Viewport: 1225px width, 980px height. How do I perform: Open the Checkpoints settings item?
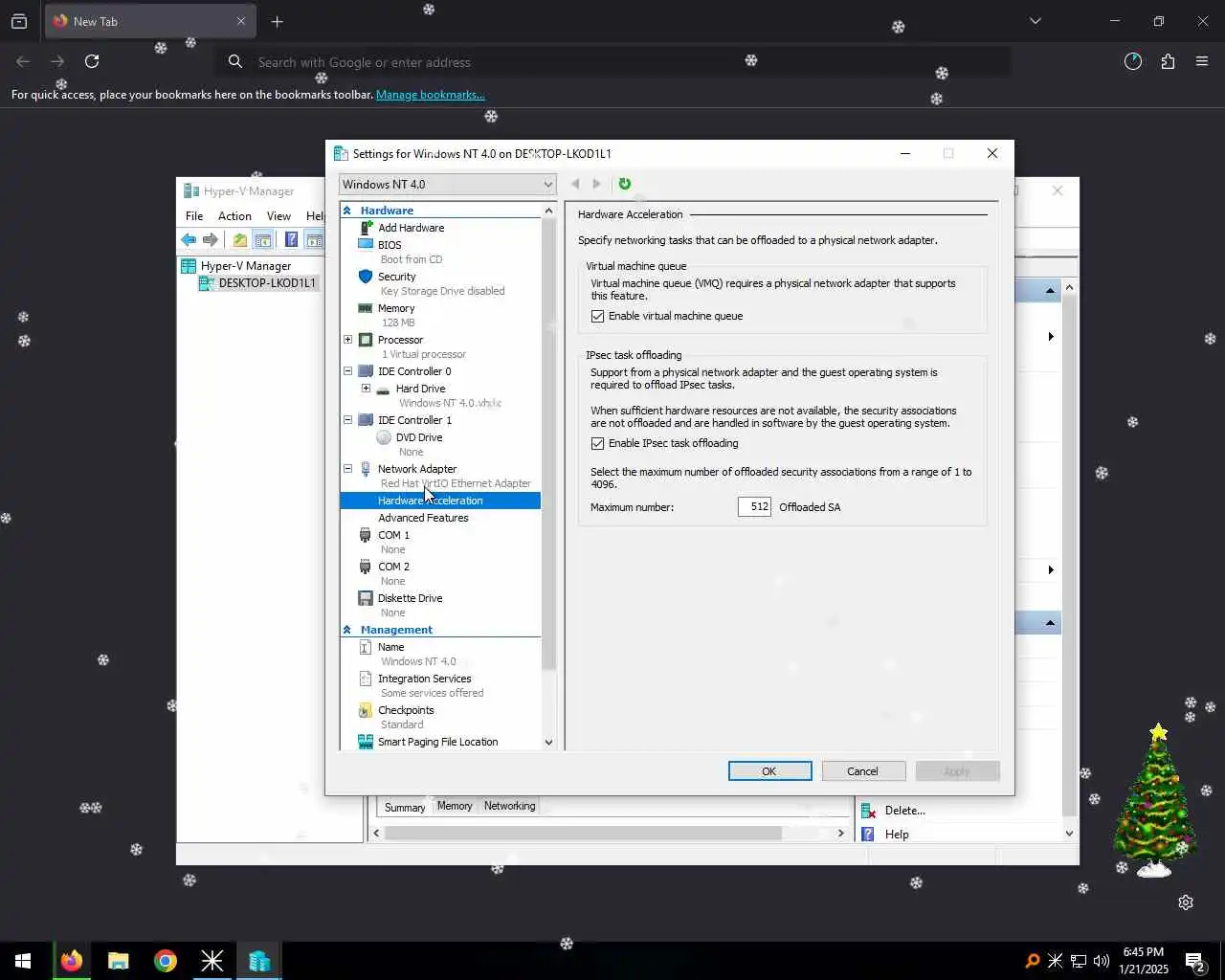pos(406,710)
